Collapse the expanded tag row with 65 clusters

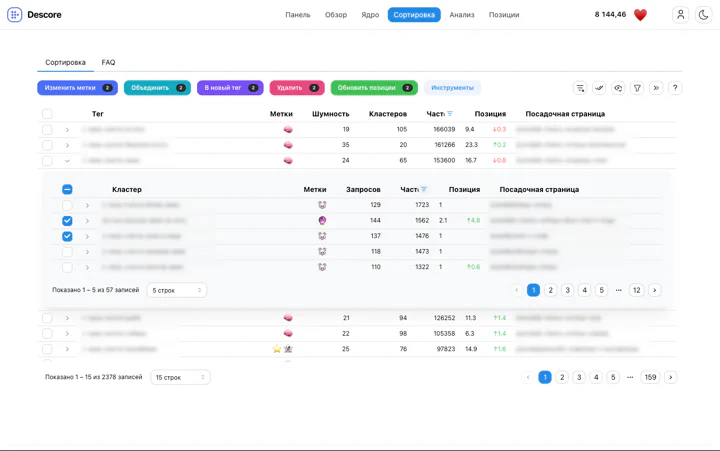tap(67, 160)
